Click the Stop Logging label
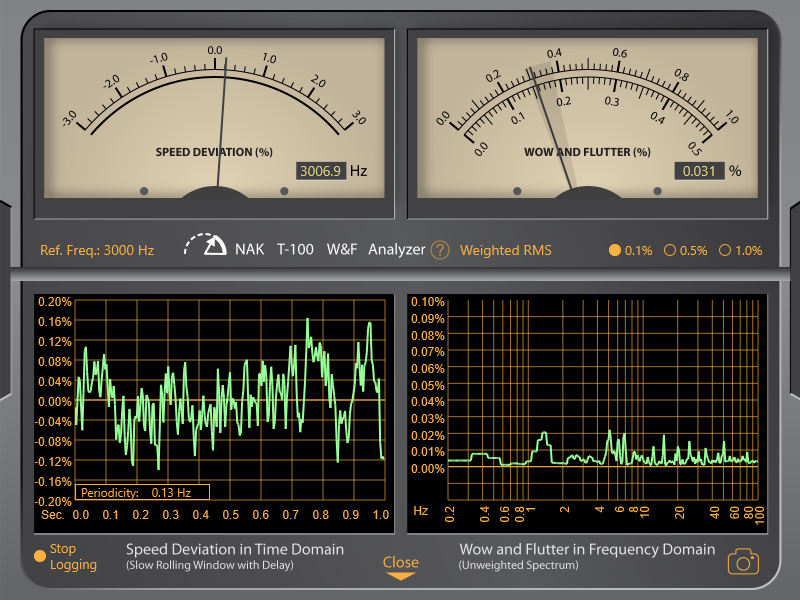 tap(73, 557)
